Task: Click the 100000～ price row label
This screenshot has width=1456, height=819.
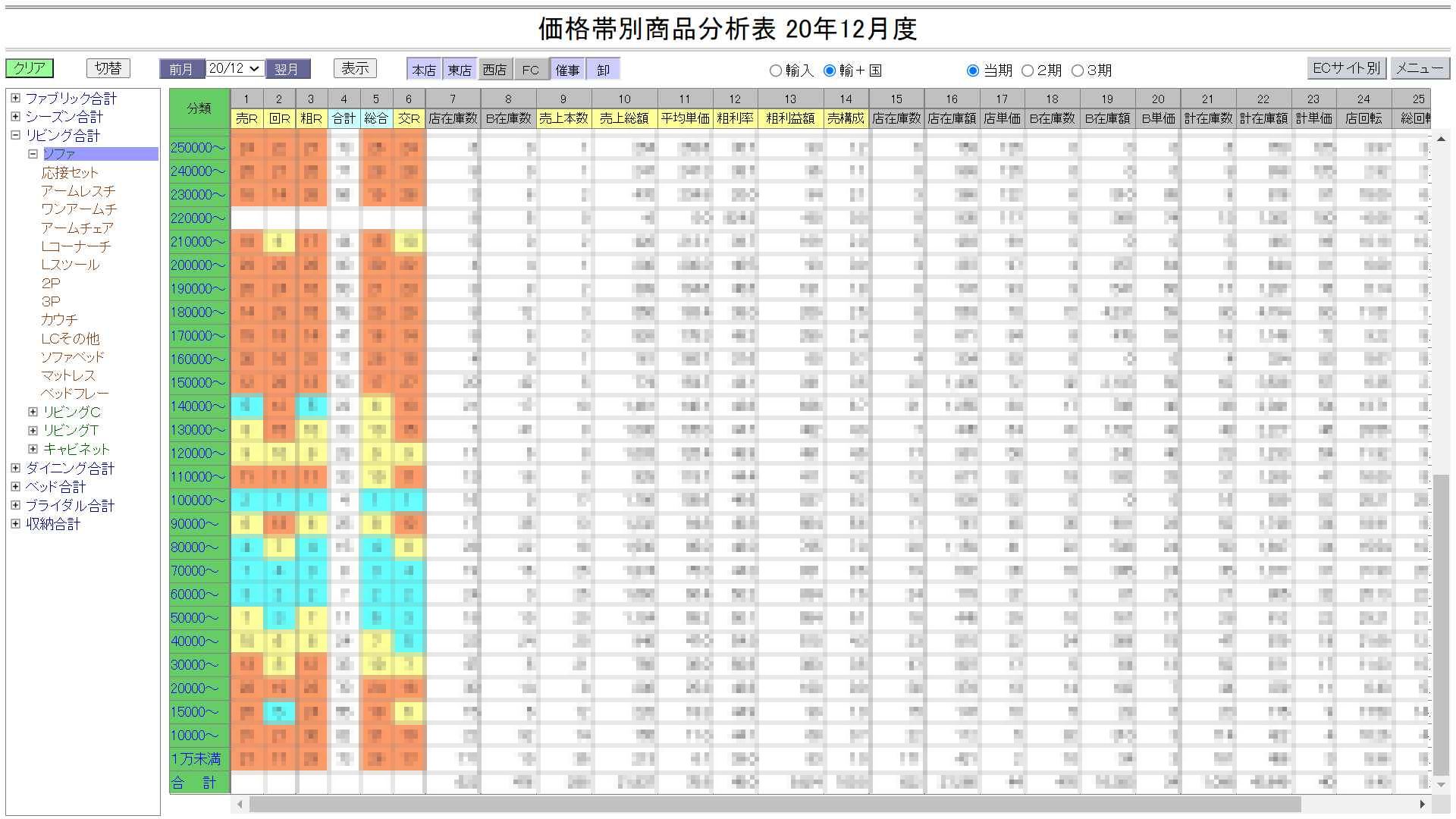Action: tap(199, 500)
